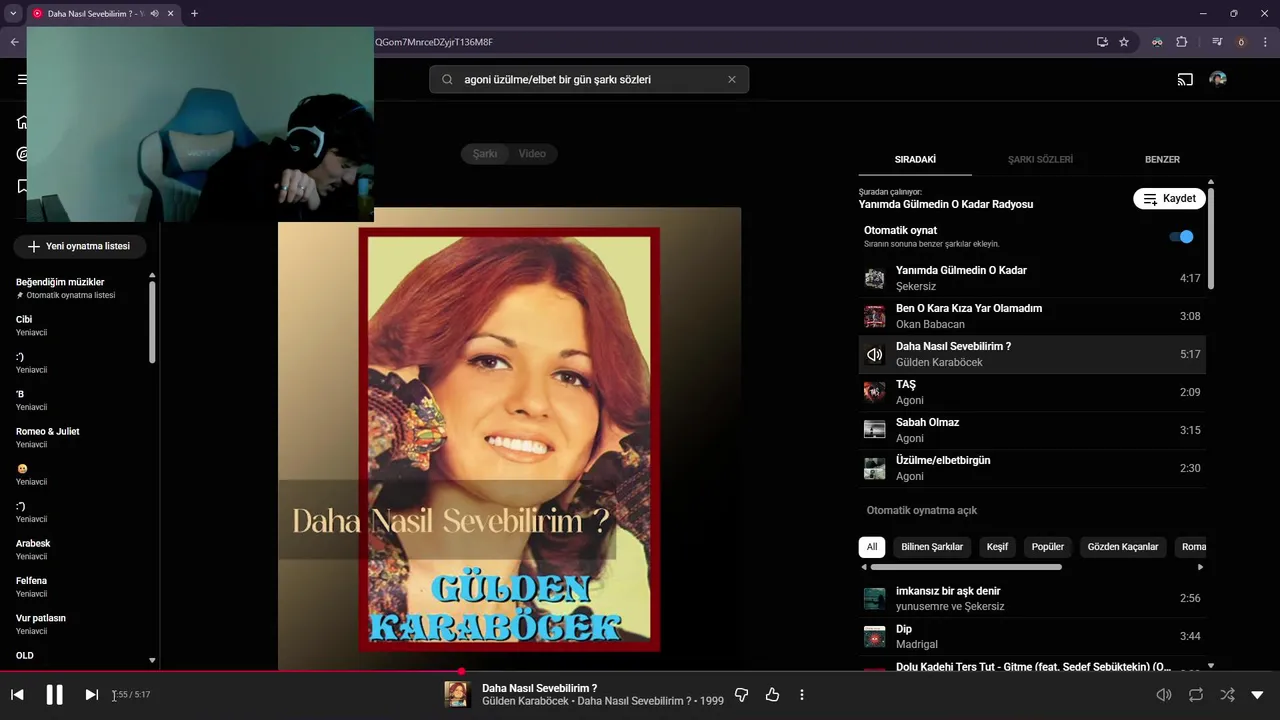Like the song with thumbs-up icon

(772, 695)
